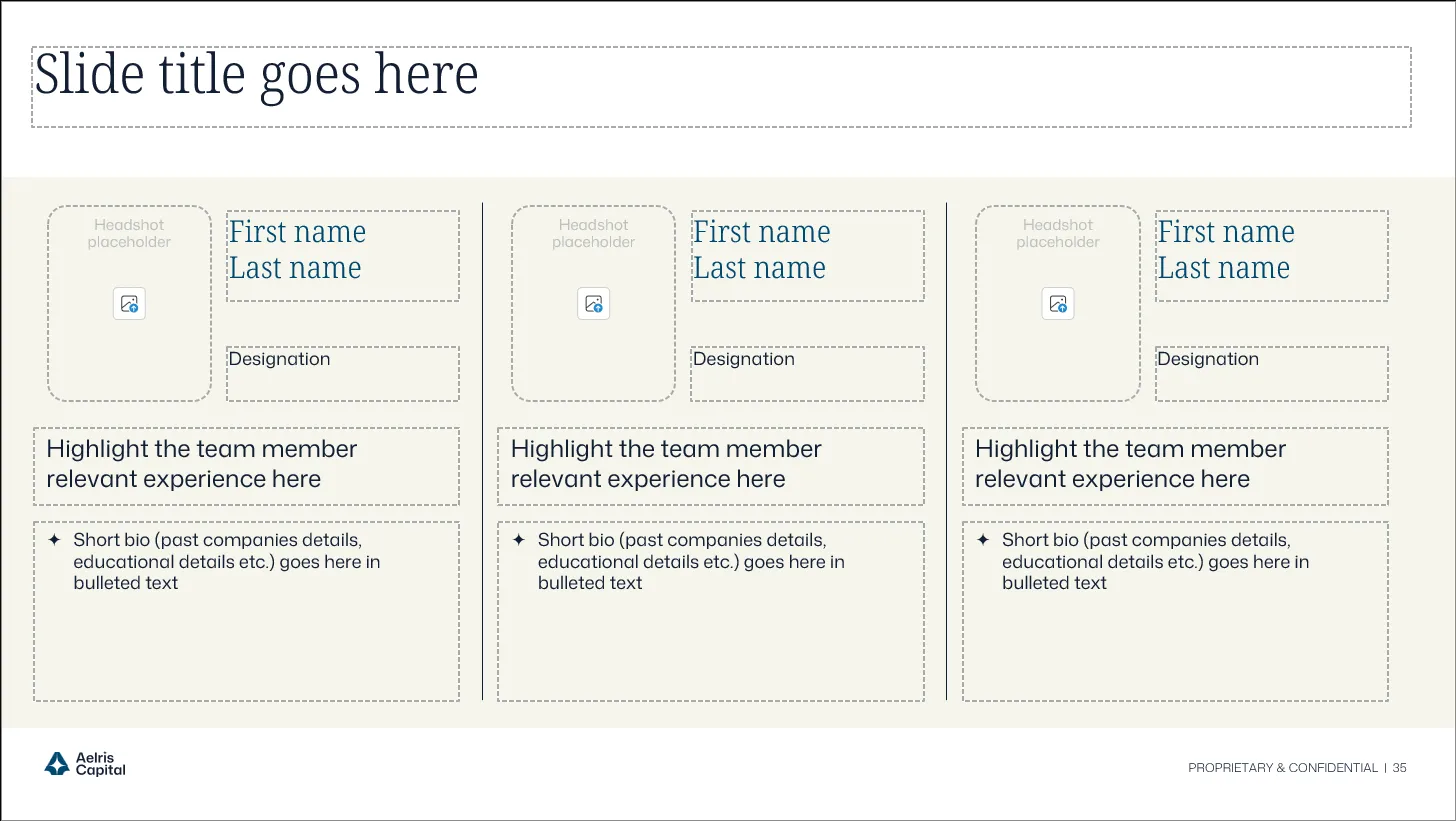This screenshot has height=821, width=1456.
Task: Click the Aelris Capital logo icon
Action: [x=57, y=765]
